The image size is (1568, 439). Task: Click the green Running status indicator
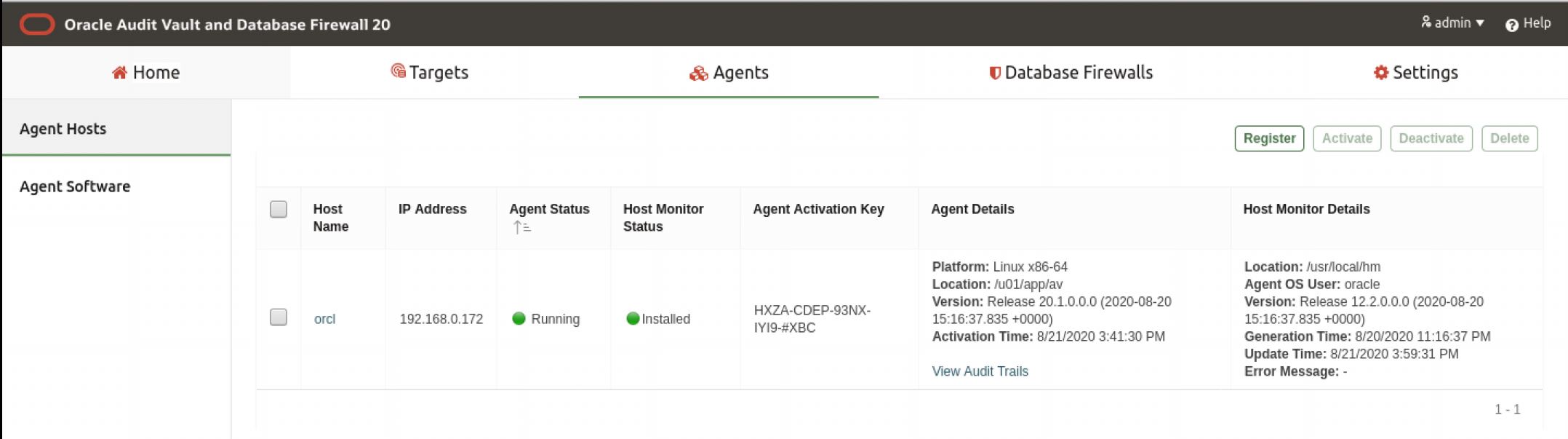[x=519, y=318]
